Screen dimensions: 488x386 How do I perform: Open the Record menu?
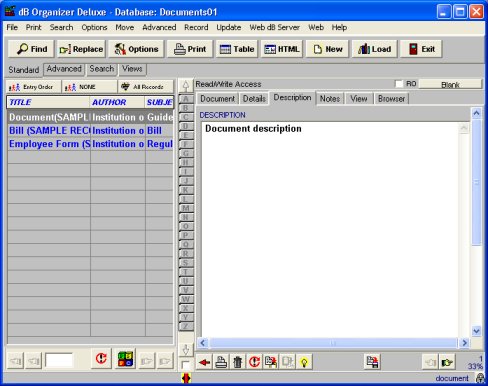196,27
